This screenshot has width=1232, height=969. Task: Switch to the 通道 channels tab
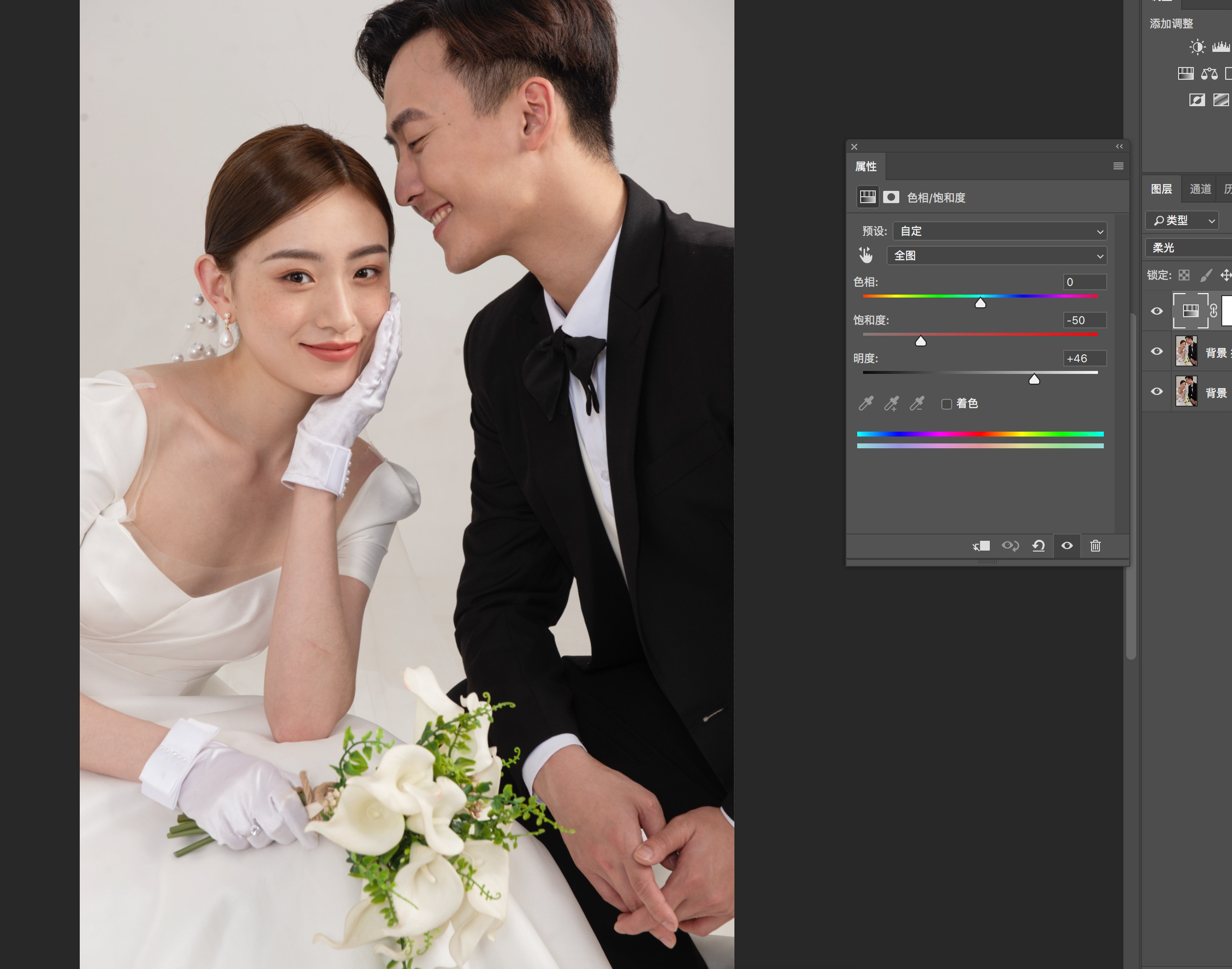coord(1200,189)
